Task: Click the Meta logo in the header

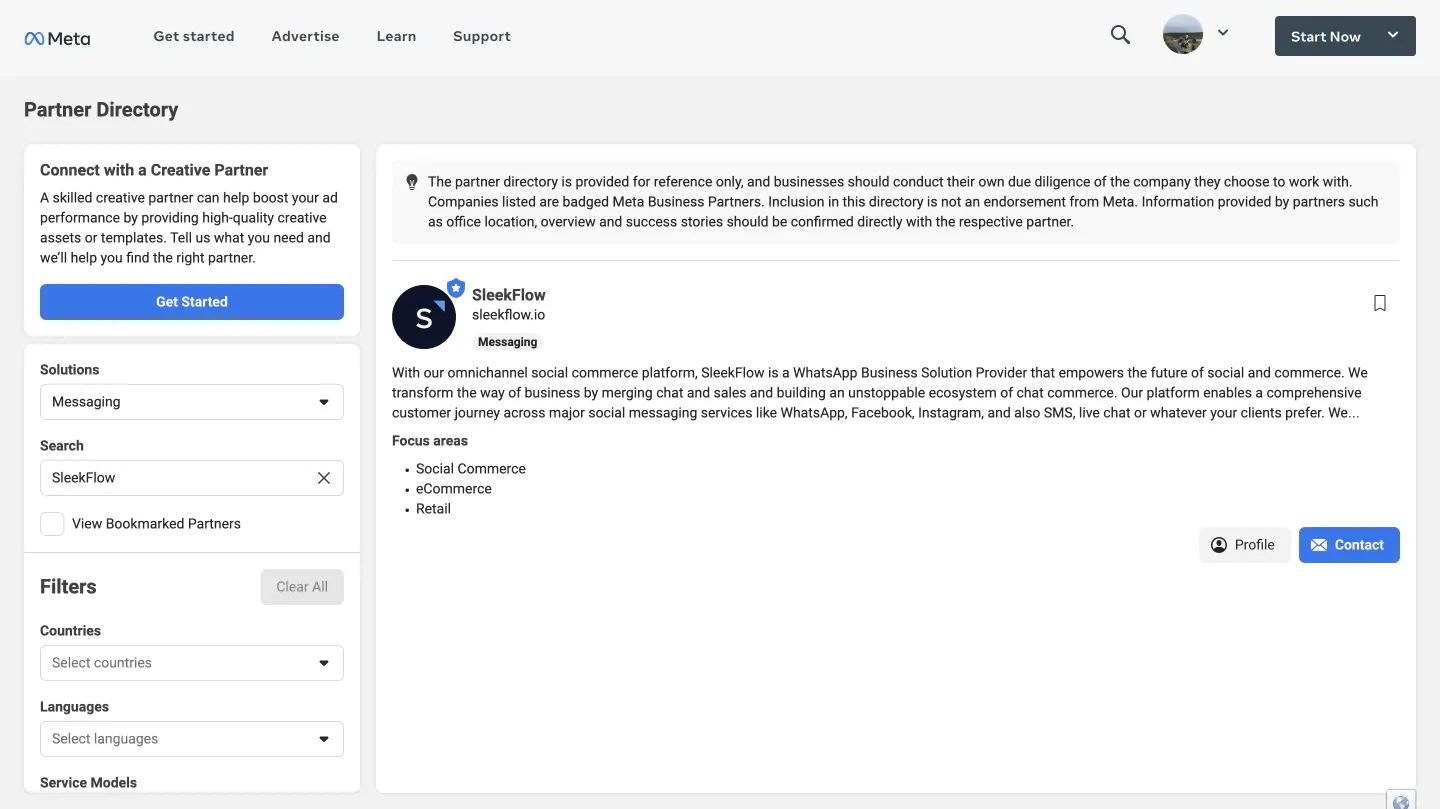Action: pyautogui.click(x=57, y=38)
